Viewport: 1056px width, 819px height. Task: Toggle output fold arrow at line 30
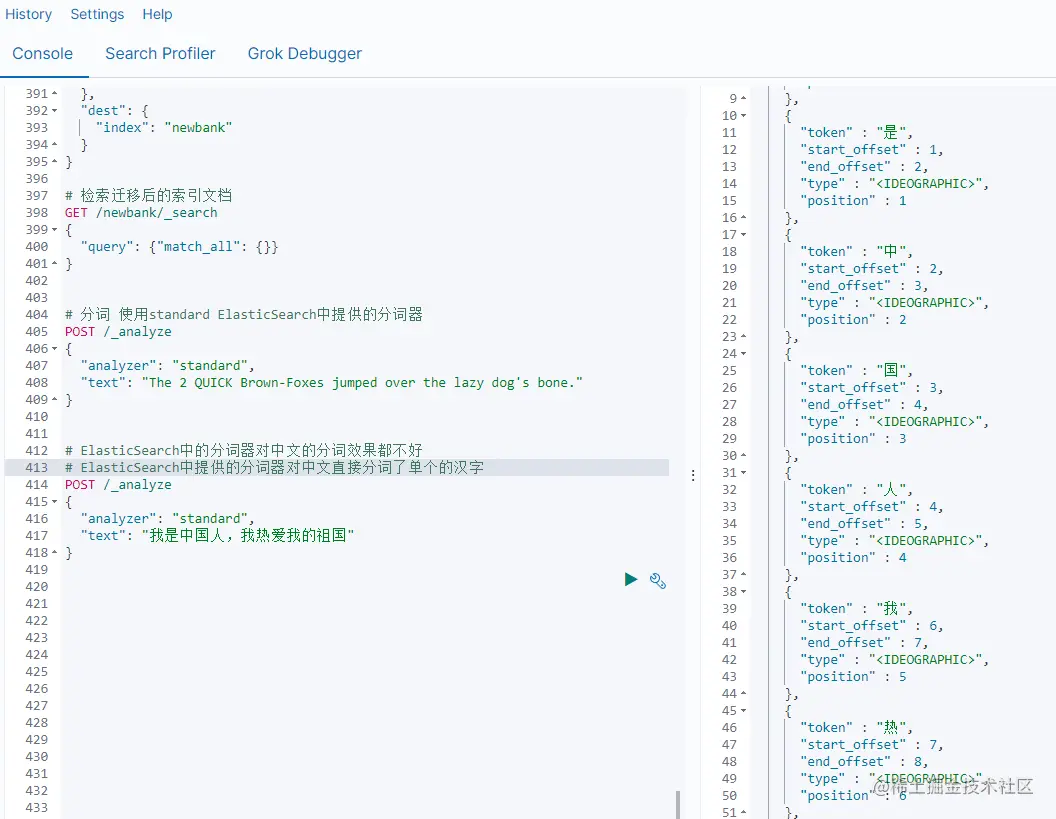(744, 456)
